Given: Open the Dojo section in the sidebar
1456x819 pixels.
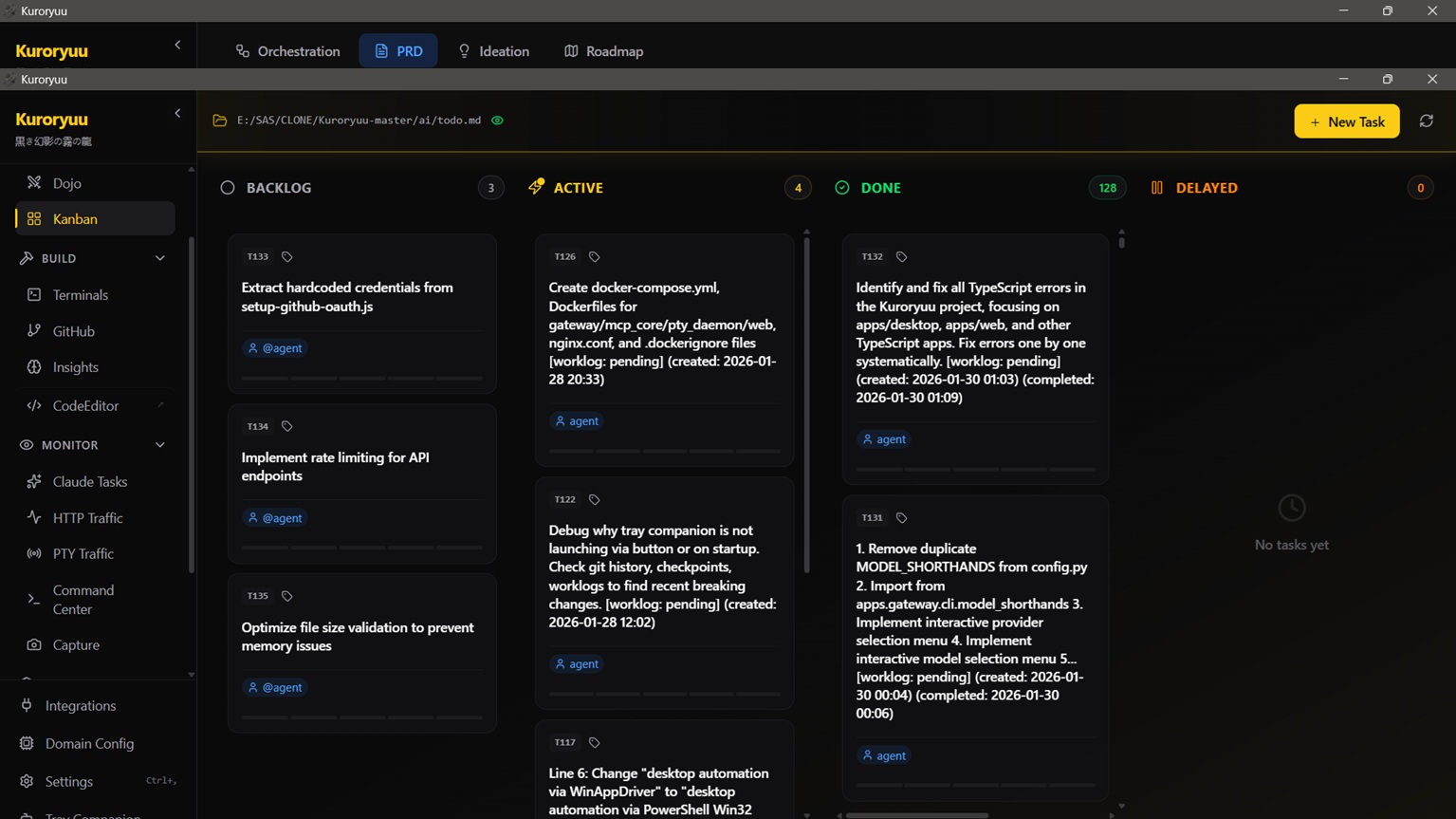Looking at the screenshot, I should [x=66, y=182].
